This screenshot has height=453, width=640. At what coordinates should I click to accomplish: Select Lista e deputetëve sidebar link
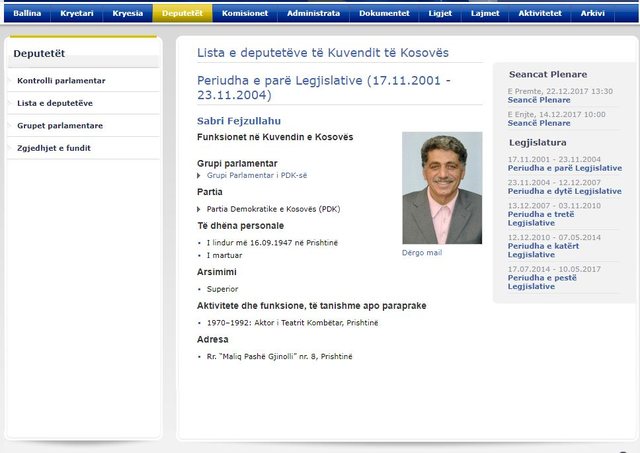pyautogui.click(x=55, y=103)
